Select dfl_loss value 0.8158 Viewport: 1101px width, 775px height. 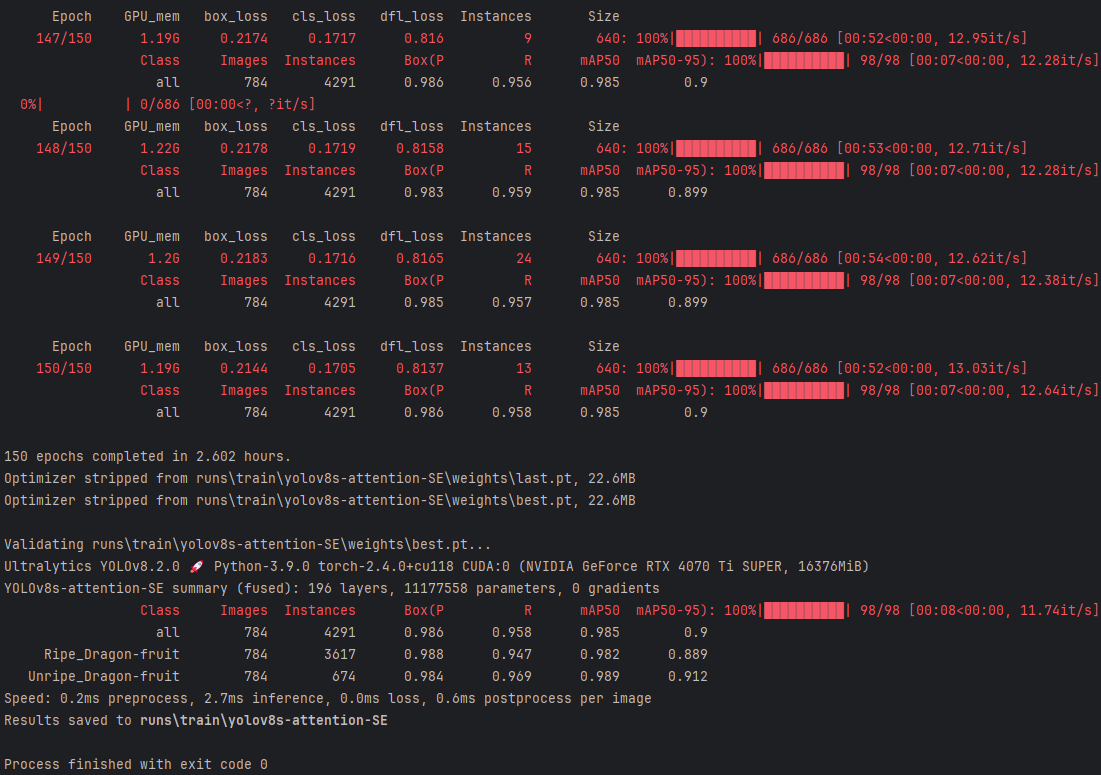pyautogui.click(x=420, y=149)
